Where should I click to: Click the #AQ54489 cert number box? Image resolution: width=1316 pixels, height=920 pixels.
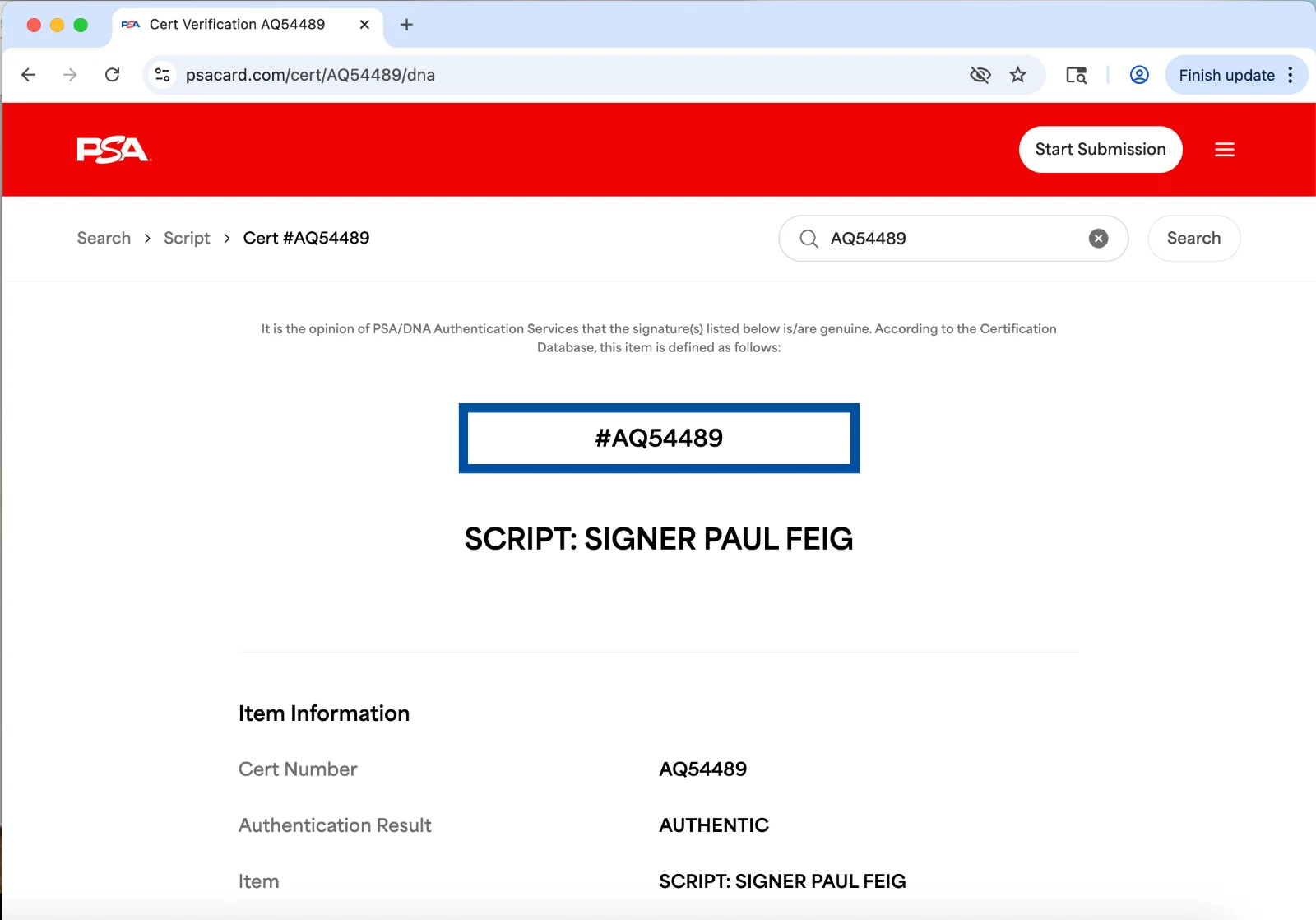coord(659,438)
